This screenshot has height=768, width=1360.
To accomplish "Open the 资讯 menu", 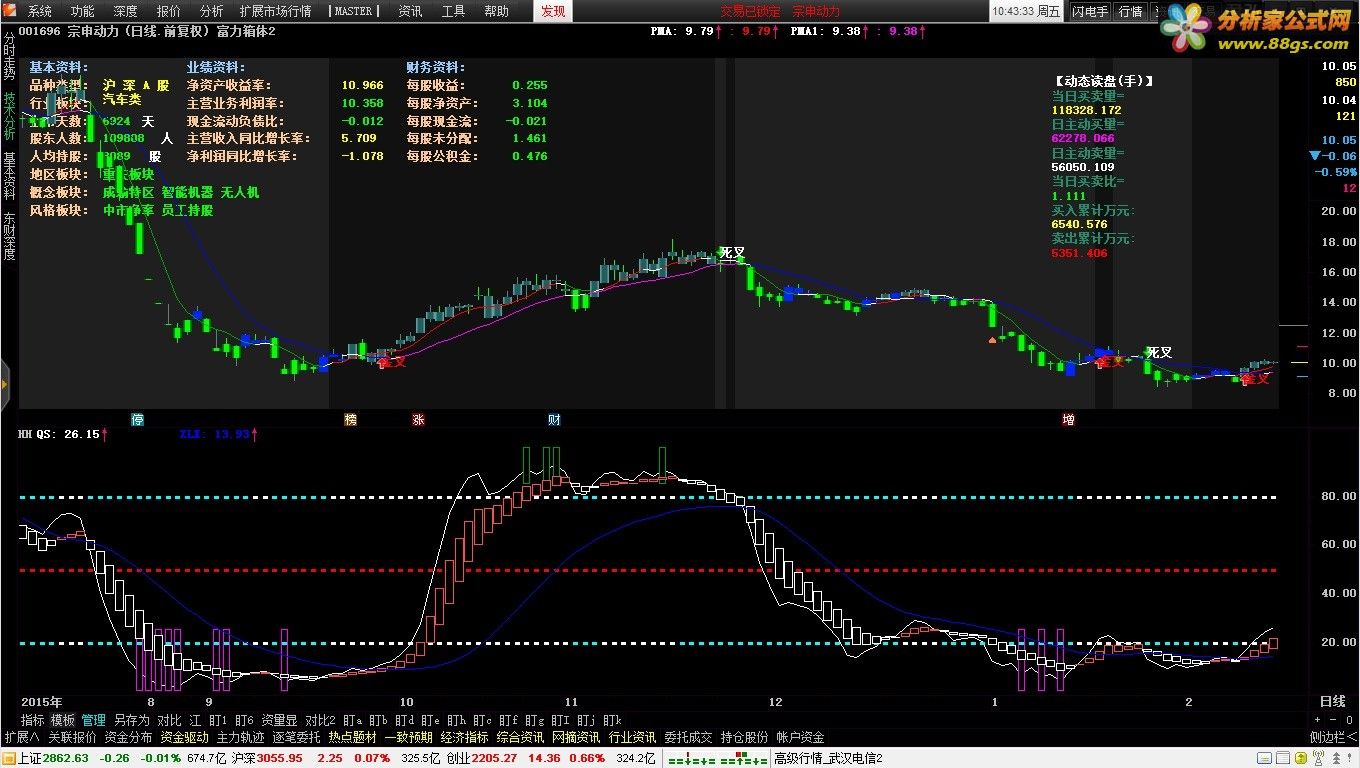I will pyautogui.click(x=410, y=11).
